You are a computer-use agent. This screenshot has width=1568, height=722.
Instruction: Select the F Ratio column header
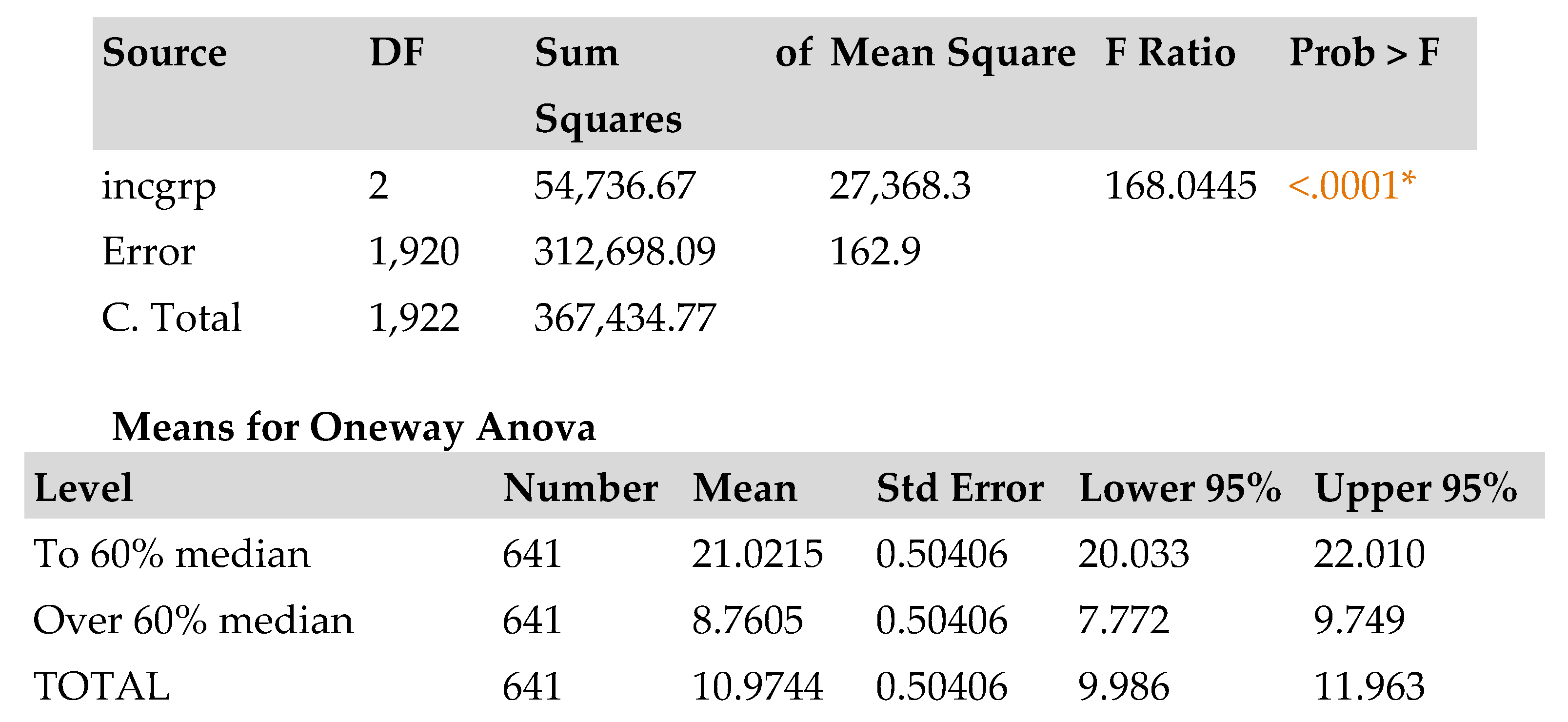click(1170, 52)
